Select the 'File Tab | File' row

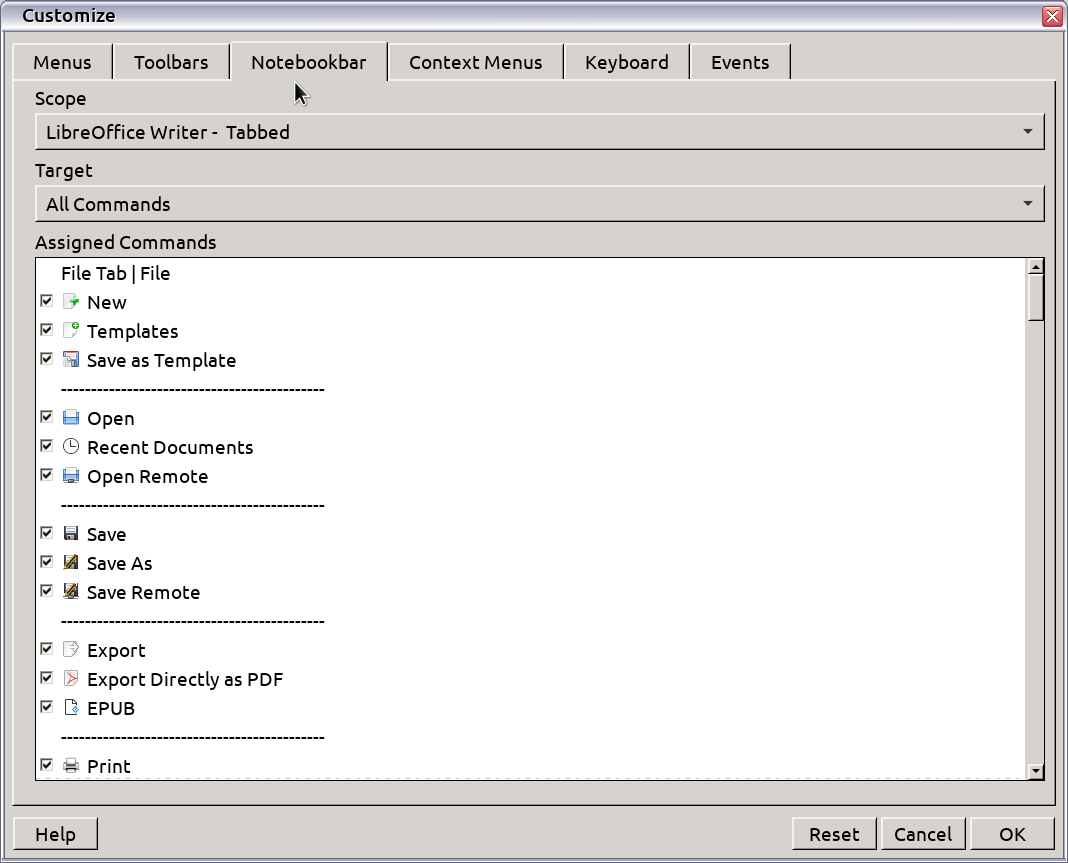click(530, 273)
